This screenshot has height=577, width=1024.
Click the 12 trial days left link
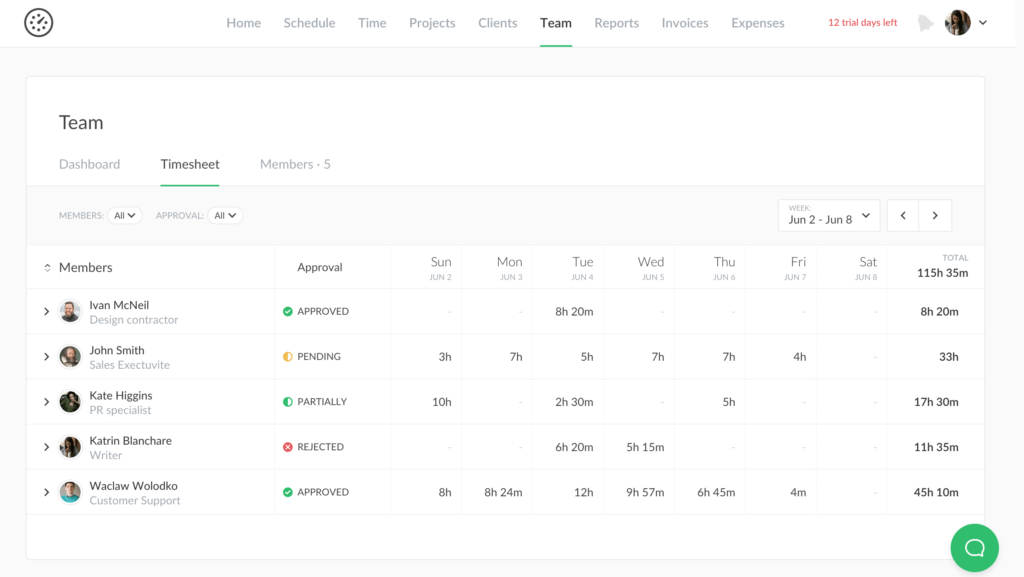(x=863, y=23)
